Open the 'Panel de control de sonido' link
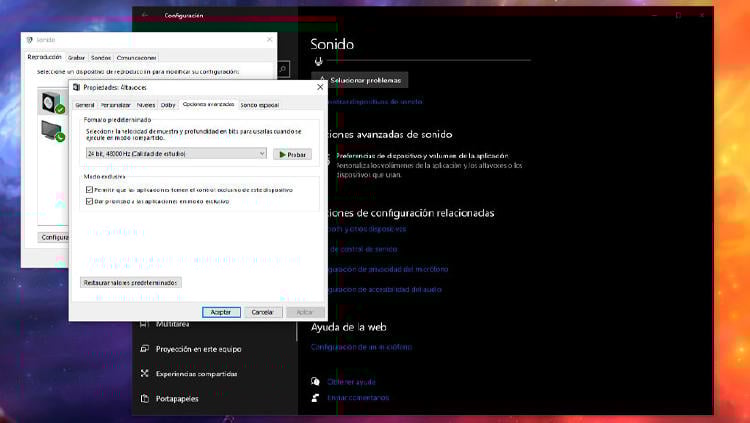750x423 pixels. coord(364,249)
